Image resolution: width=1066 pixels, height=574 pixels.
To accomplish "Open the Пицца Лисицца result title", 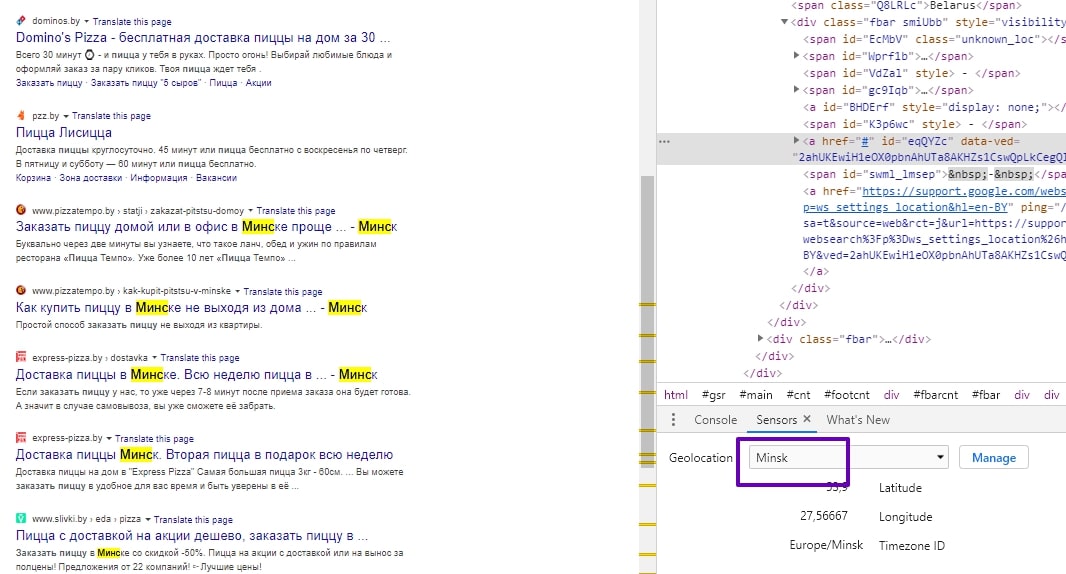I will click(x=64, y=133).
